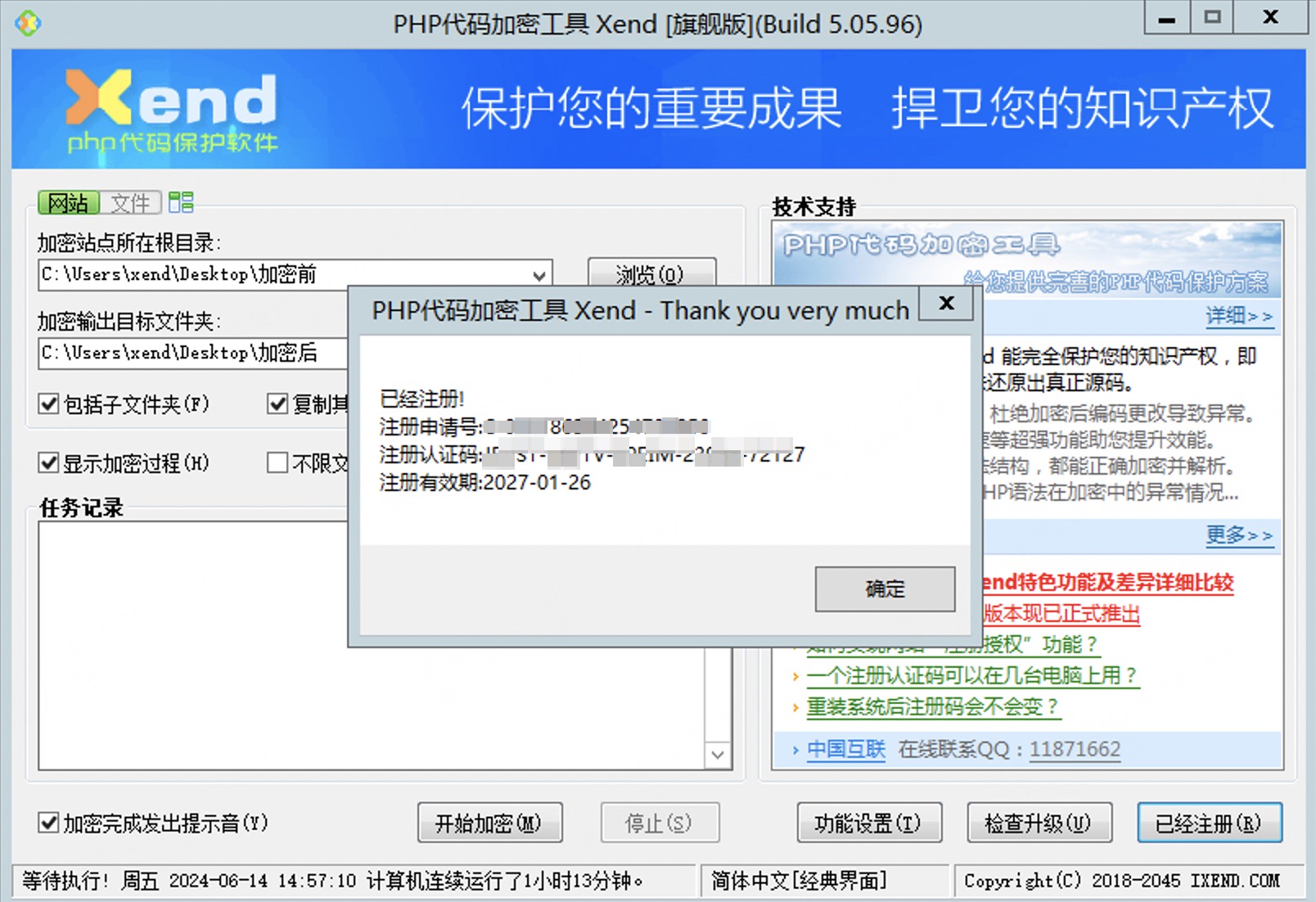The image size is (1316, 902).
Task: Click the layout view icon beside 文件 tab
Action: 181,202
